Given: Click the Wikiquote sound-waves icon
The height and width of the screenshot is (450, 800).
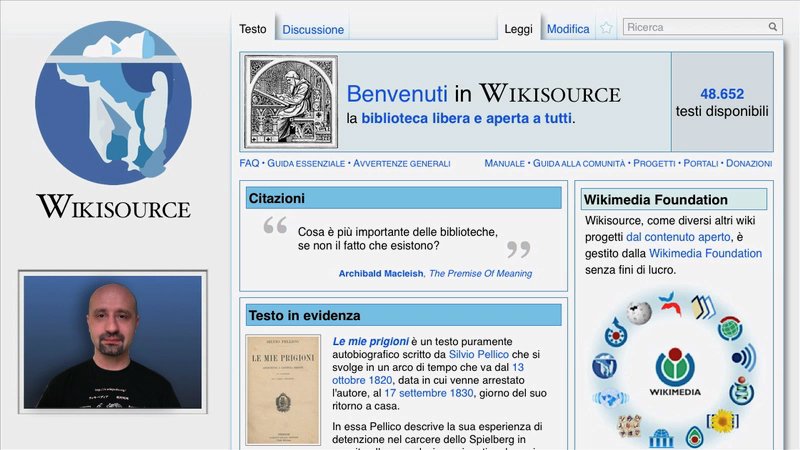Looking at the screenshot, I should point(743,357).
